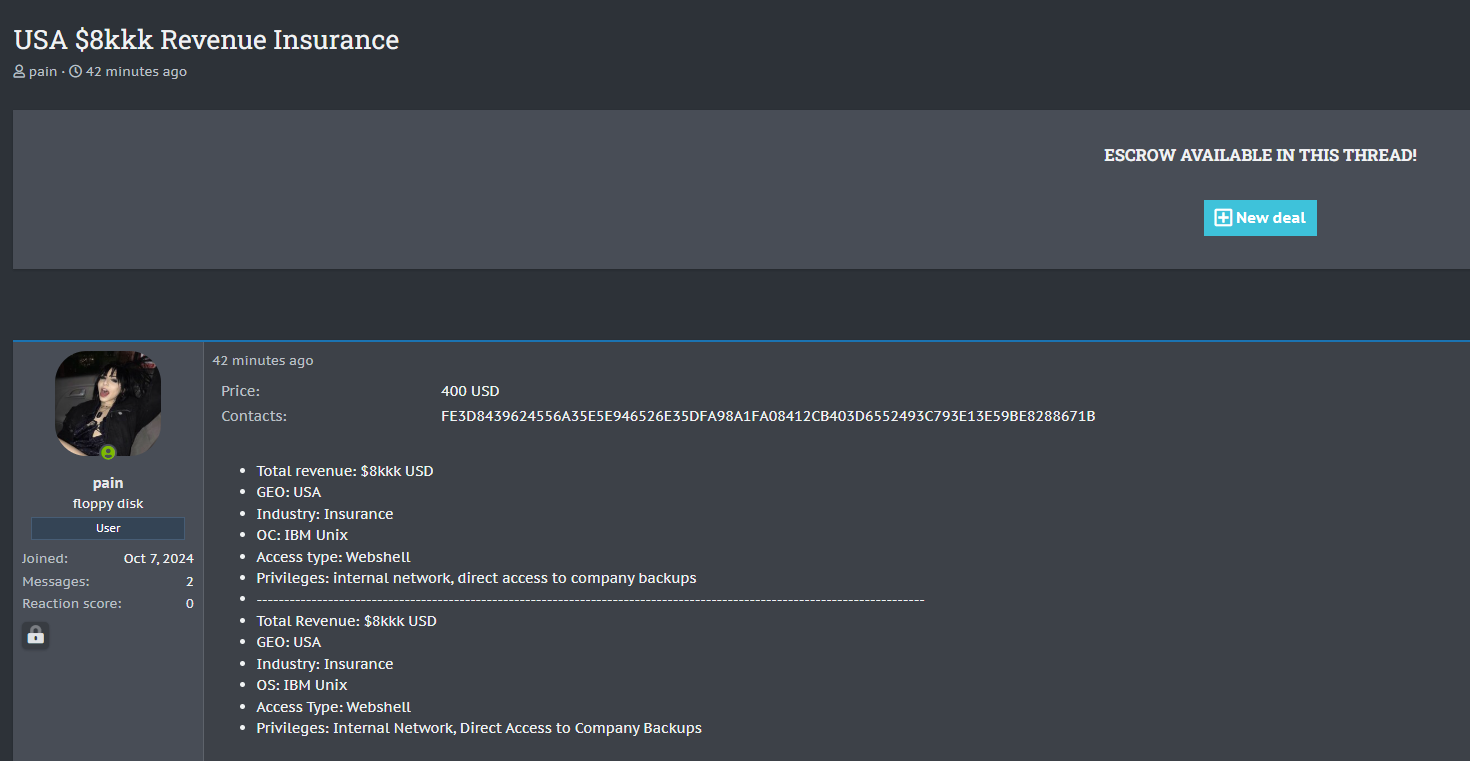Screen dimensions: 1470x761
Task: Click the green online status badge on avatar
Action: click(x=108, y=453)
